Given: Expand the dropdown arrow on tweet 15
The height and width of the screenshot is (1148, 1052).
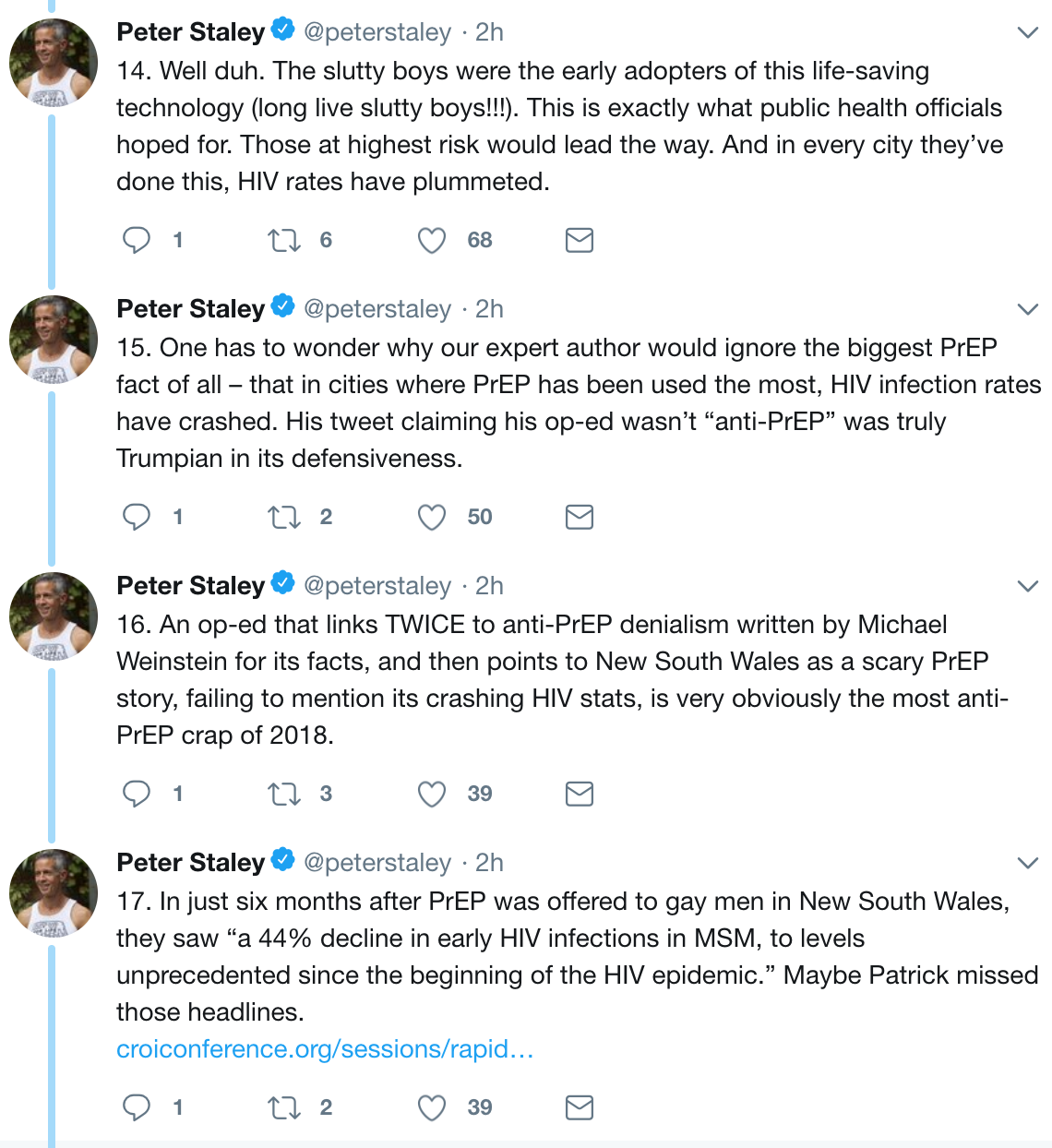Looking at the screenshot, I should point(1027,309).
